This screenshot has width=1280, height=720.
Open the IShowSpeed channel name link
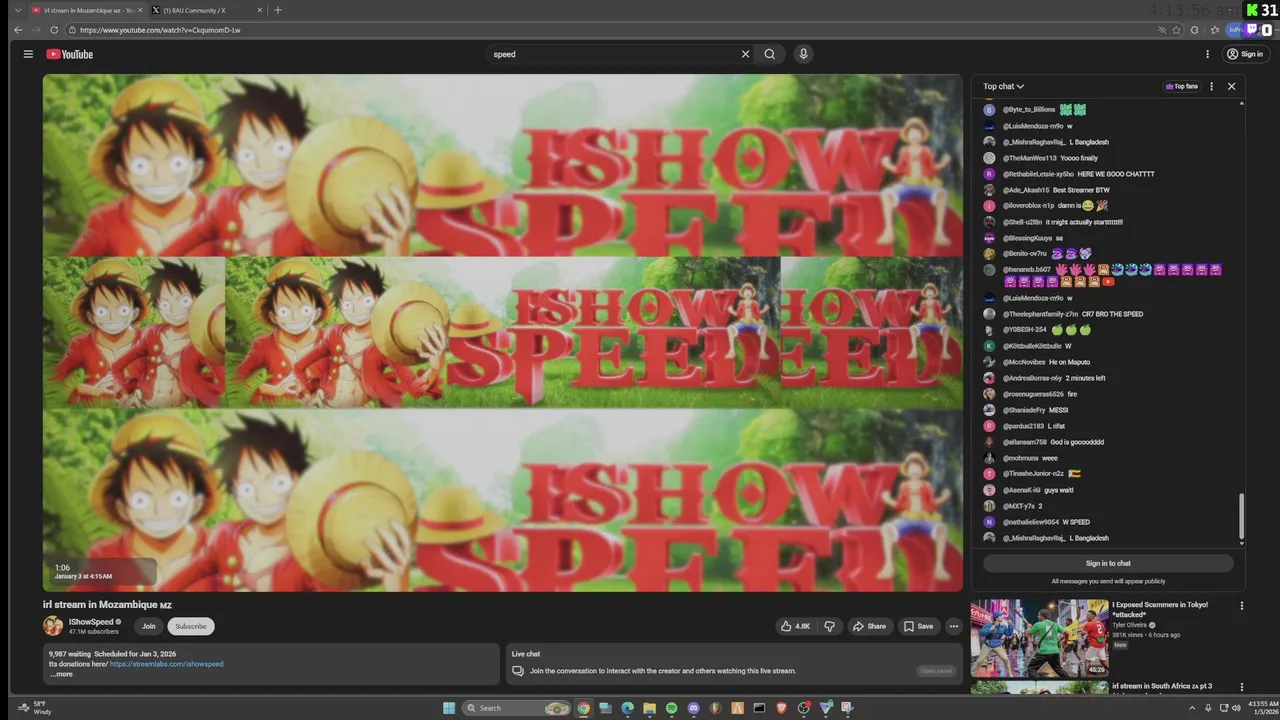[91, 622]
